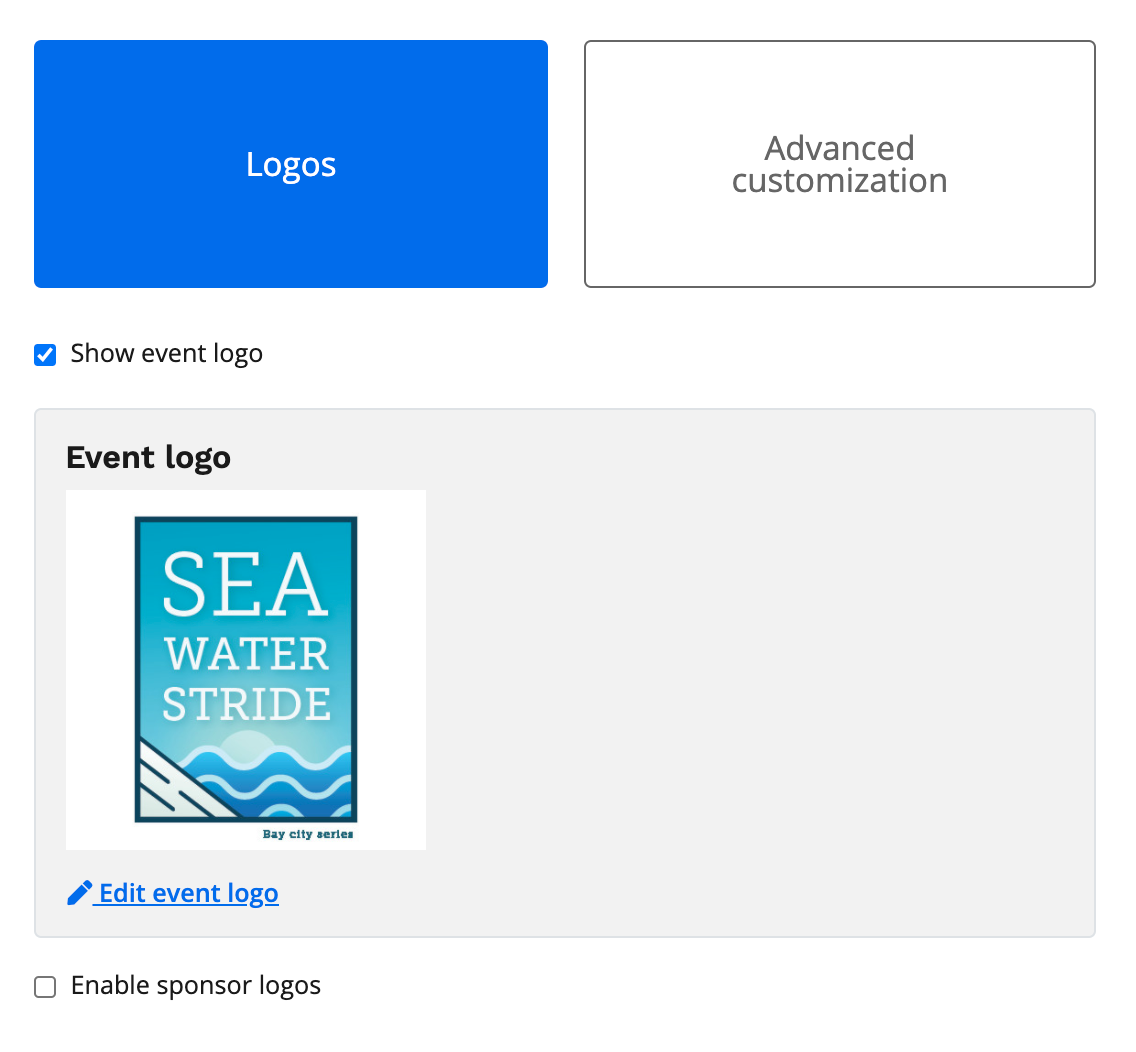1136x1052 pixels.
Task: Click white margin left of the logo image
Action: coord(98,670)
